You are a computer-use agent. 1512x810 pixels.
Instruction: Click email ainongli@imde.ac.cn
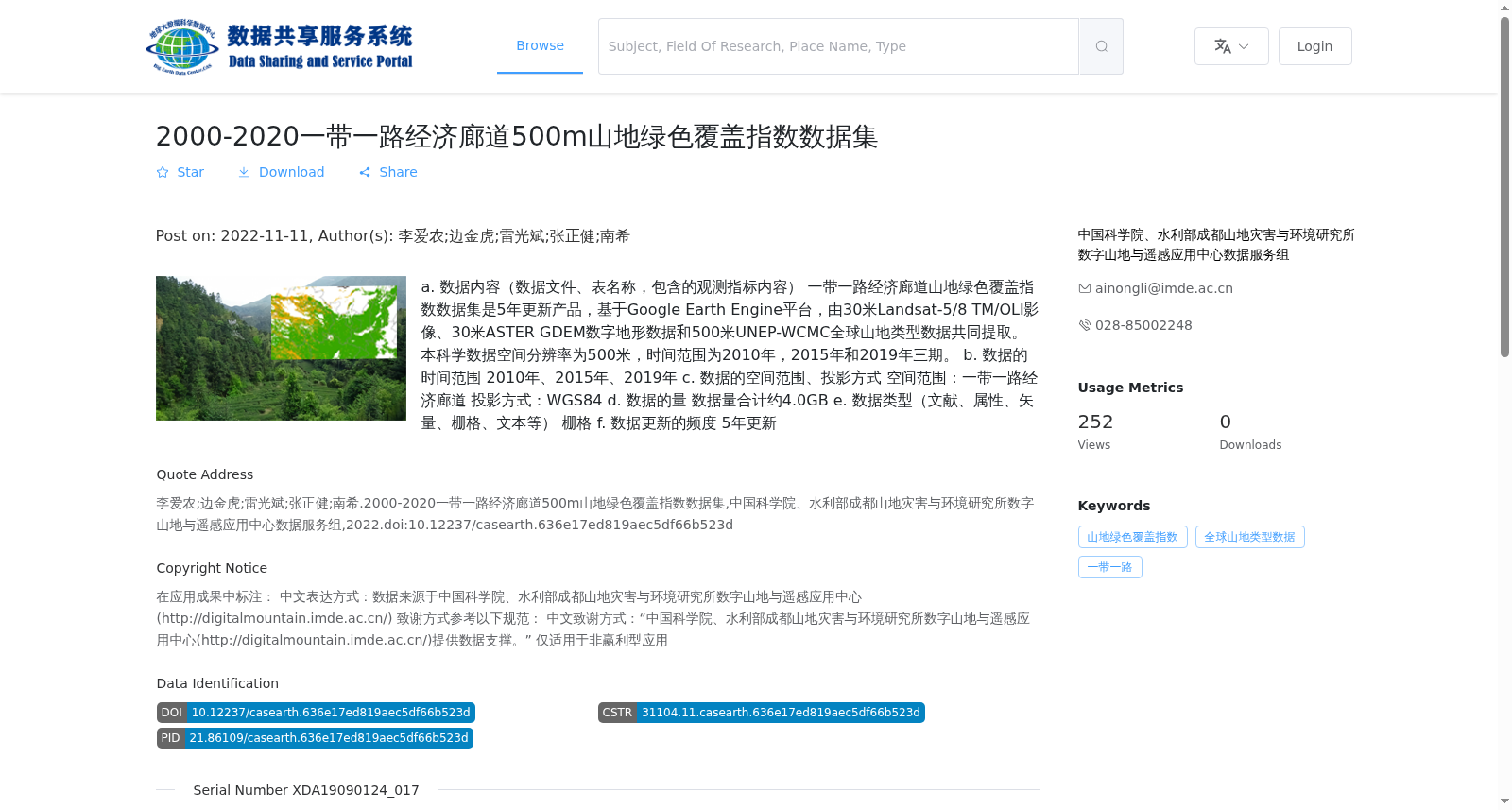click(1163, 288)
